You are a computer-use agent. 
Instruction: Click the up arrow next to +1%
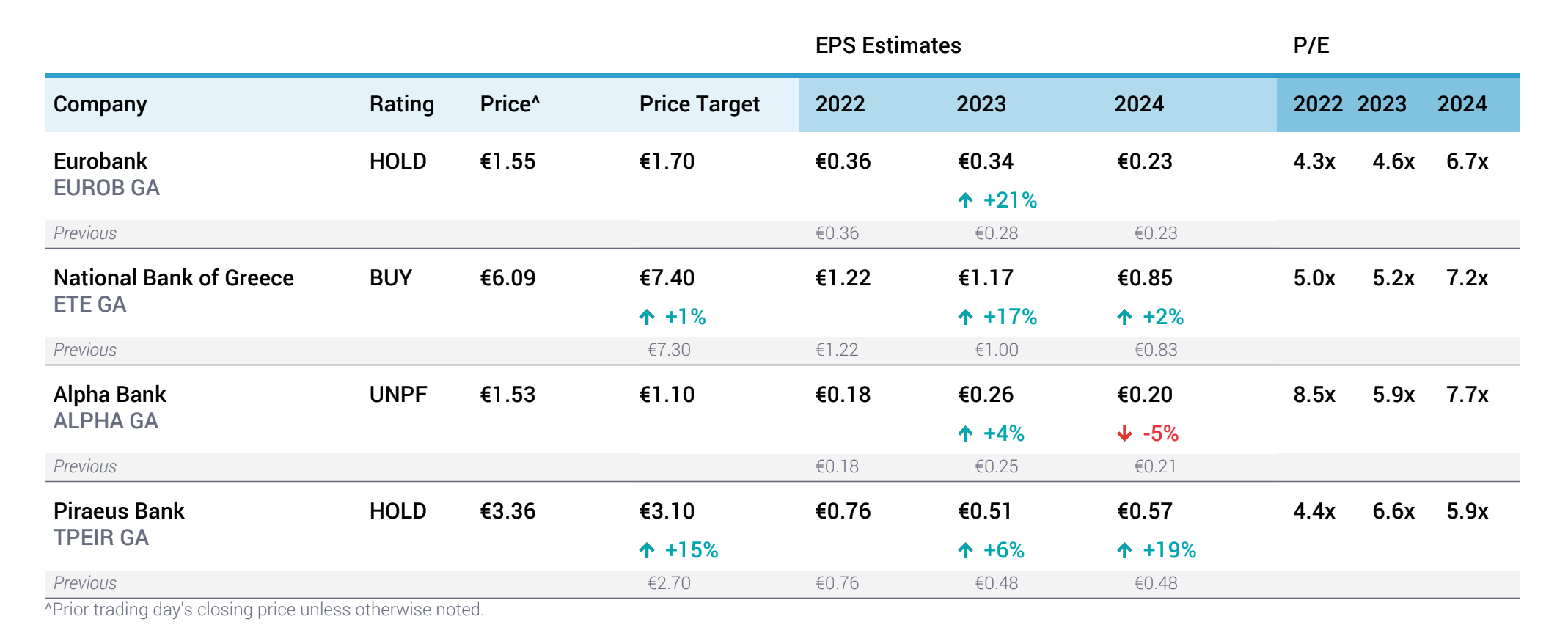pos(646,317)
